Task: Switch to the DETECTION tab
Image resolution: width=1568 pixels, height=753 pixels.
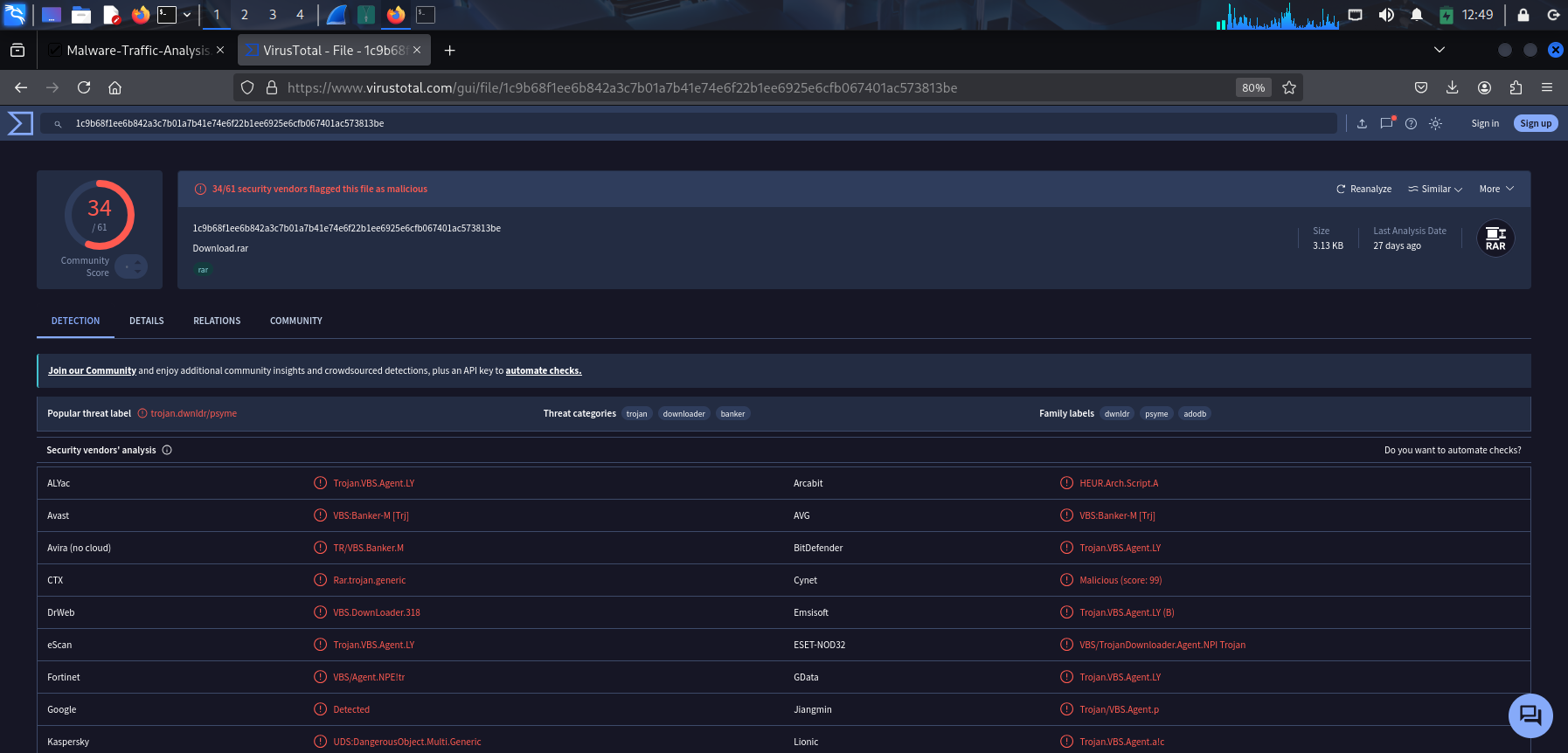Action: (75, 321)
